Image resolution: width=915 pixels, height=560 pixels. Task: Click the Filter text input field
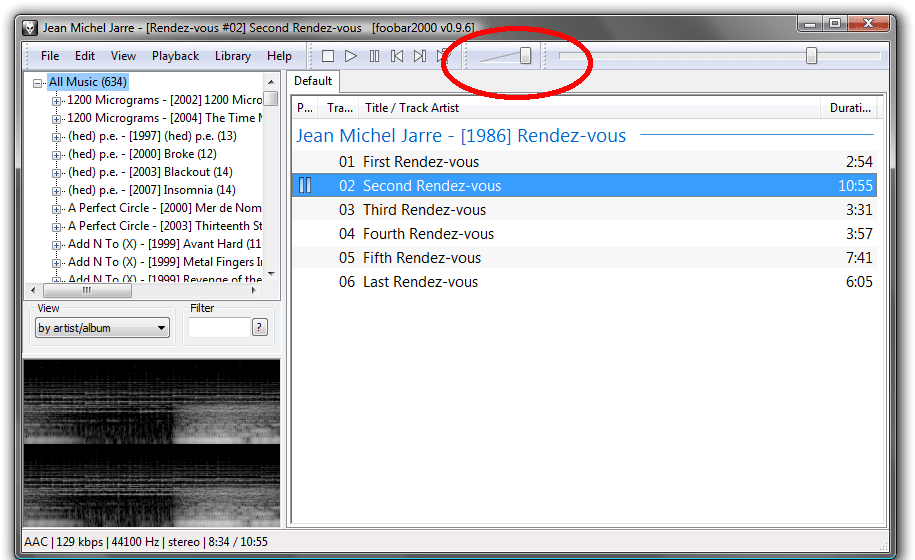tap(219, 327)
